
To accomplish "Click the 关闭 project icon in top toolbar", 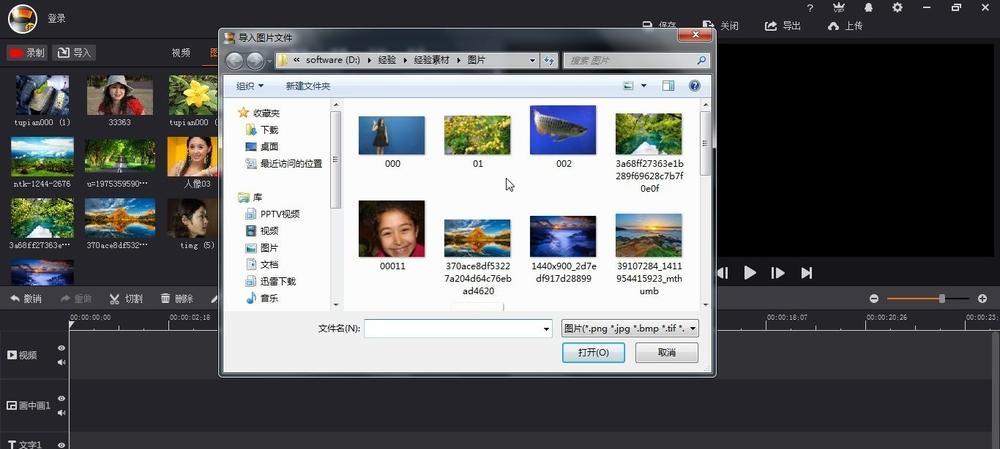I will pos(708,26).
